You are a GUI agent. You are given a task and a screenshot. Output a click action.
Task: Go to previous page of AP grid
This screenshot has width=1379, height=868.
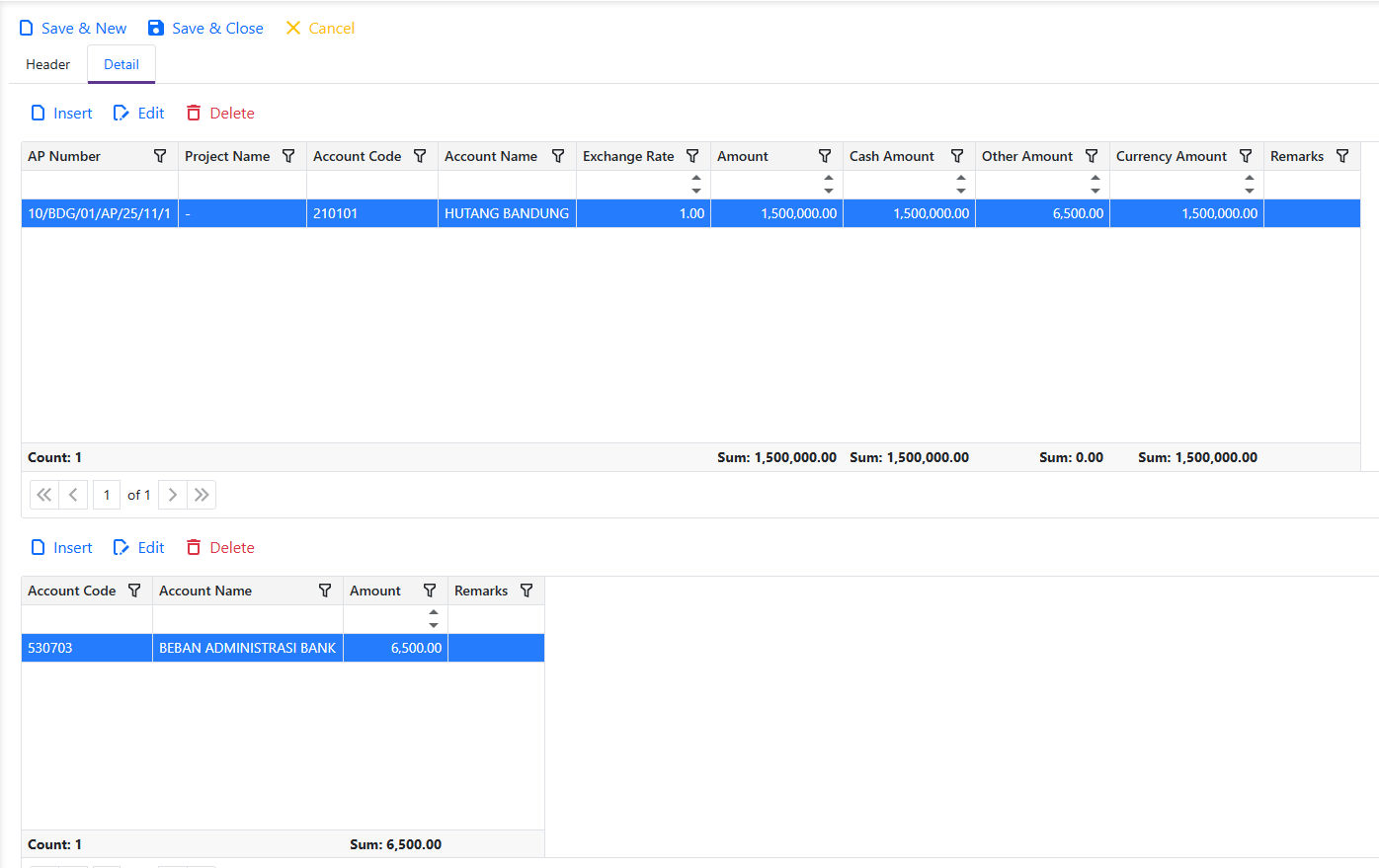tap(73, 495)
